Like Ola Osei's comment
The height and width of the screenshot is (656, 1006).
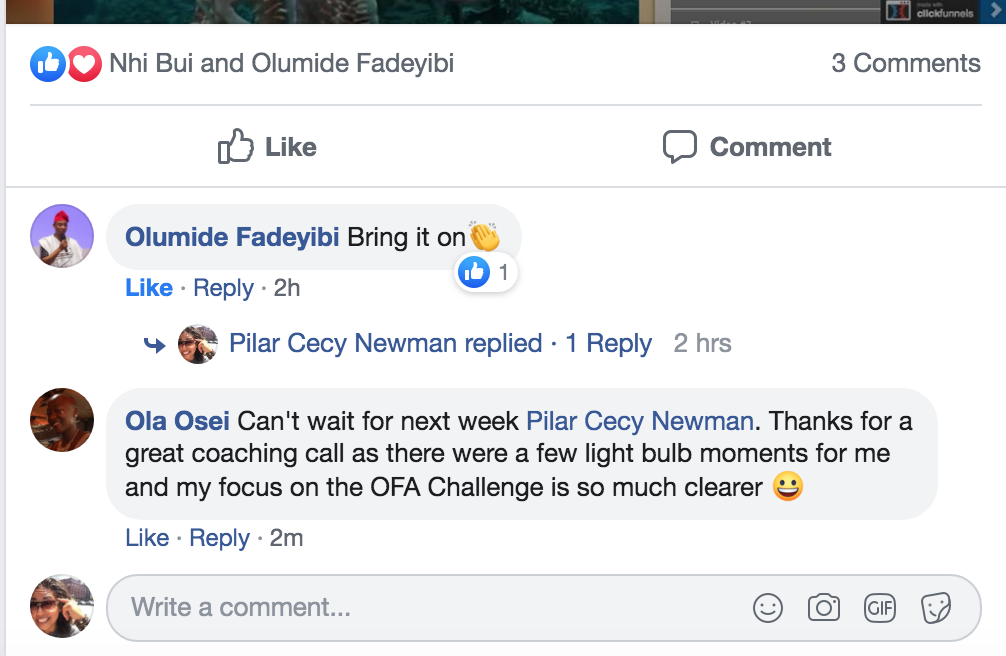147,538
